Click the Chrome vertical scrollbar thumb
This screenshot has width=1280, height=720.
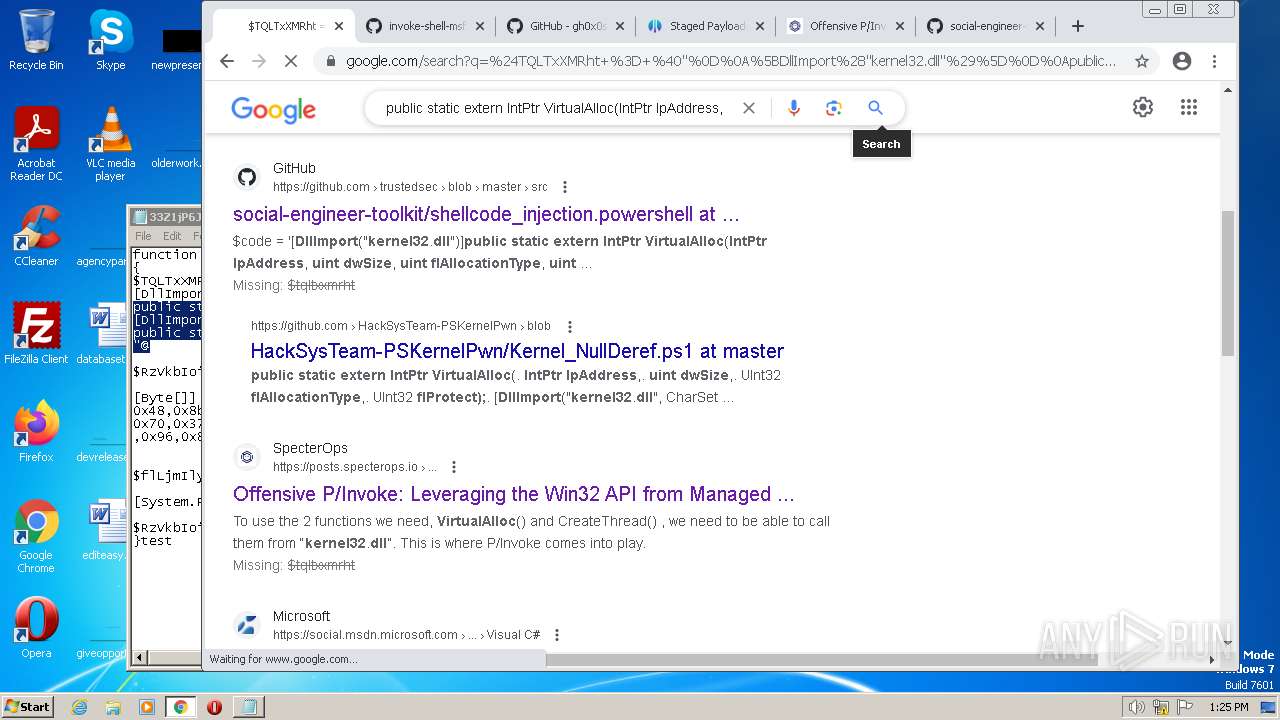point(1228,282)
